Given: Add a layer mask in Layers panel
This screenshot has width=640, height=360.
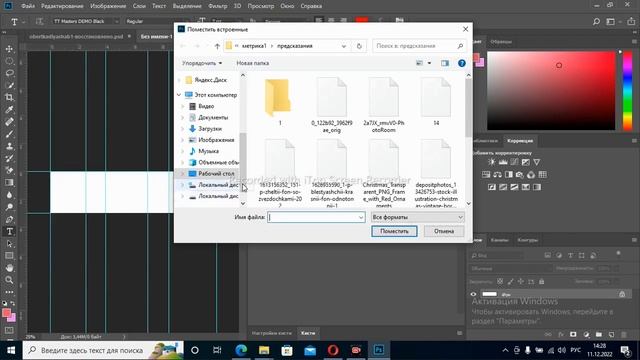Looking at the screenshot, I should point(573,334).
